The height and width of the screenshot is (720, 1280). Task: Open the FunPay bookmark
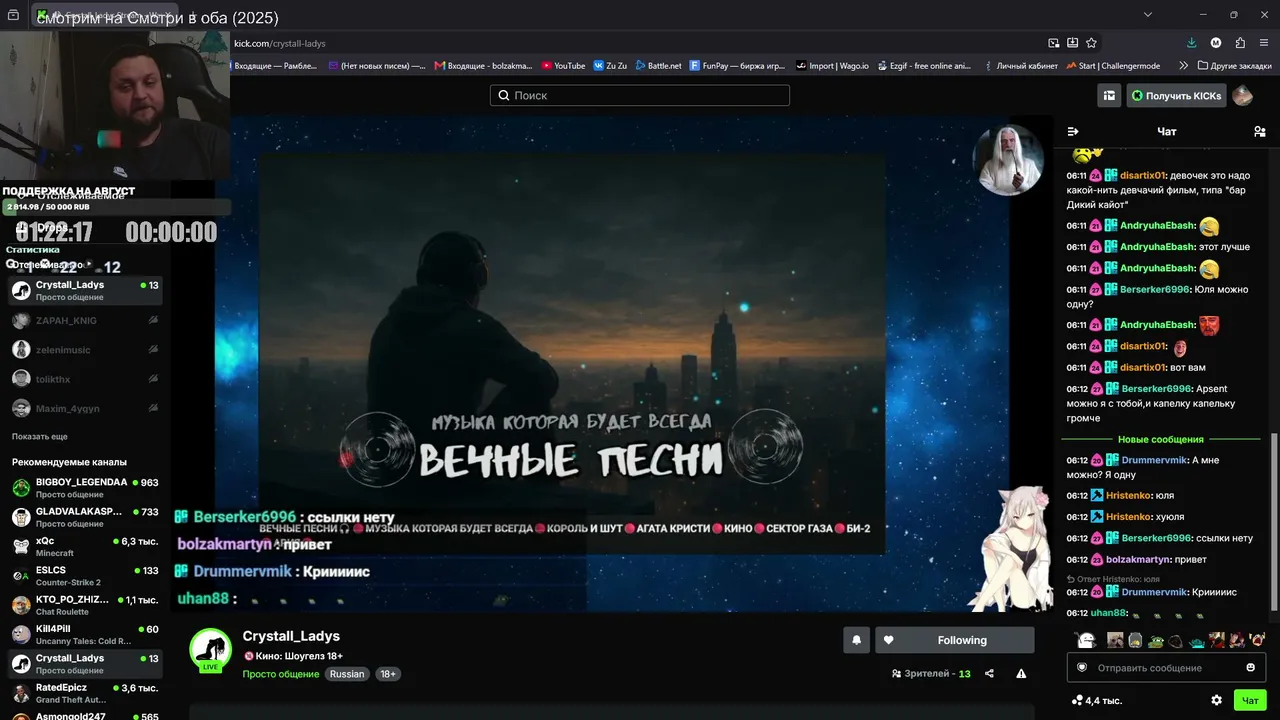point(738,66)
